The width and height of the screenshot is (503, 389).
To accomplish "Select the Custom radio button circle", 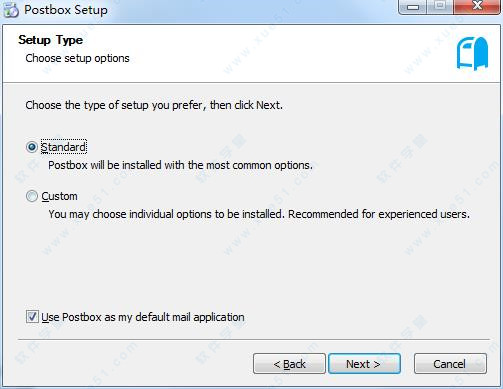I will 32,196.
